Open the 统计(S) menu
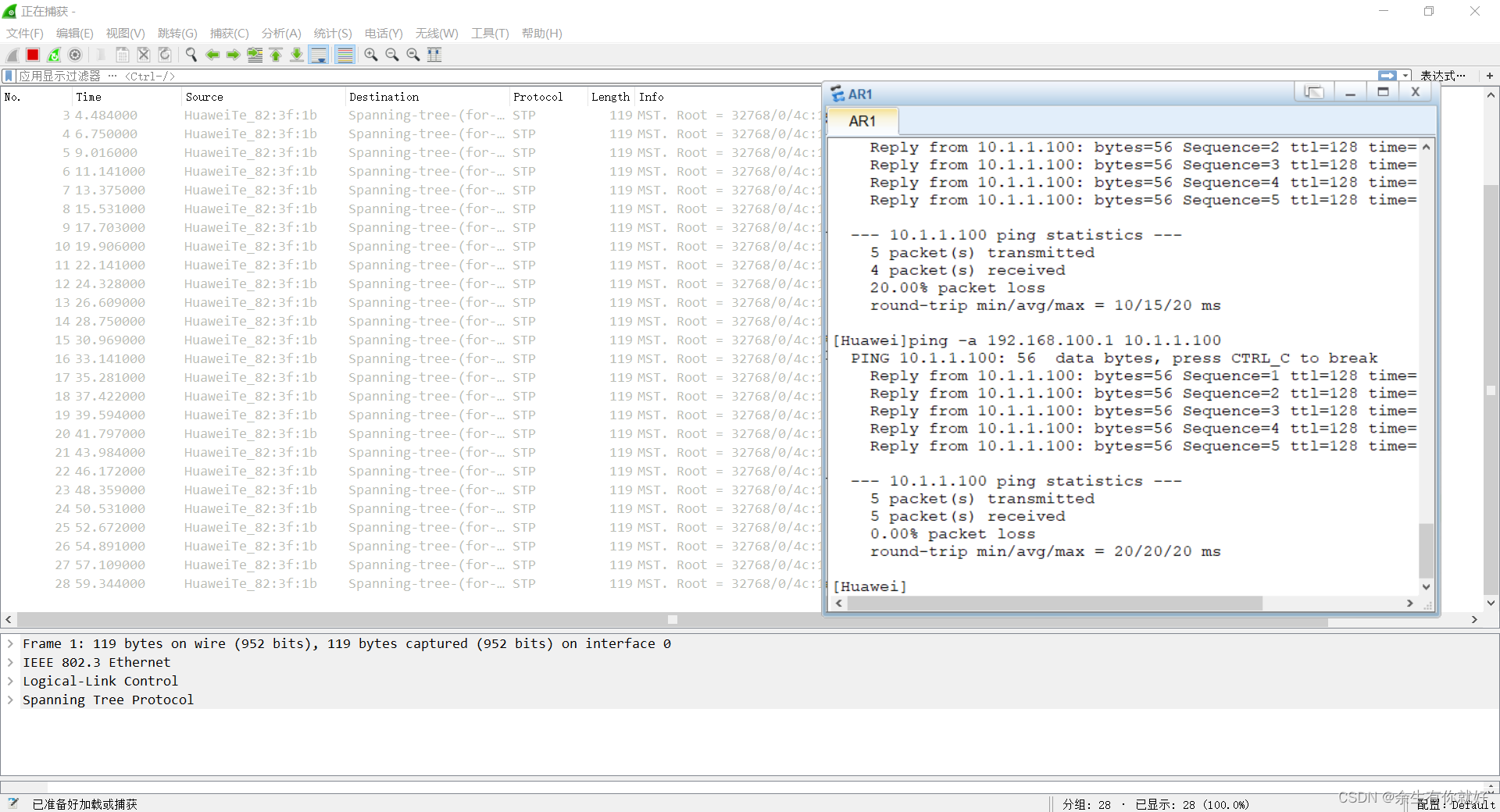The height and width of the screenshot is (812, 1500). (x=333, y=34)
